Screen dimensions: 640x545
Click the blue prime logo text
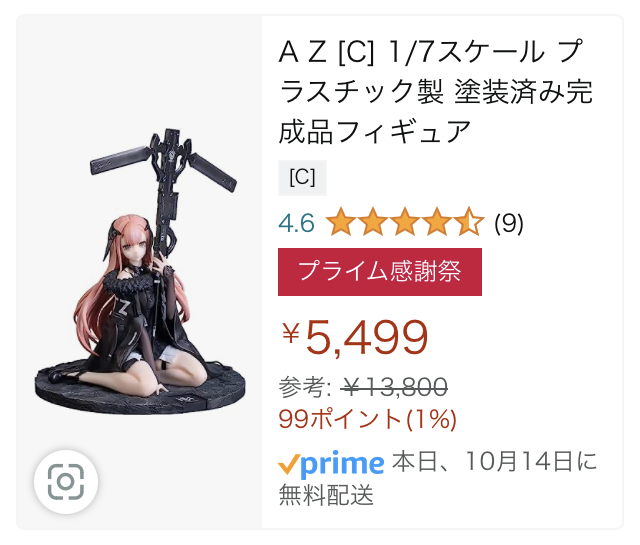tap(342, 465)
